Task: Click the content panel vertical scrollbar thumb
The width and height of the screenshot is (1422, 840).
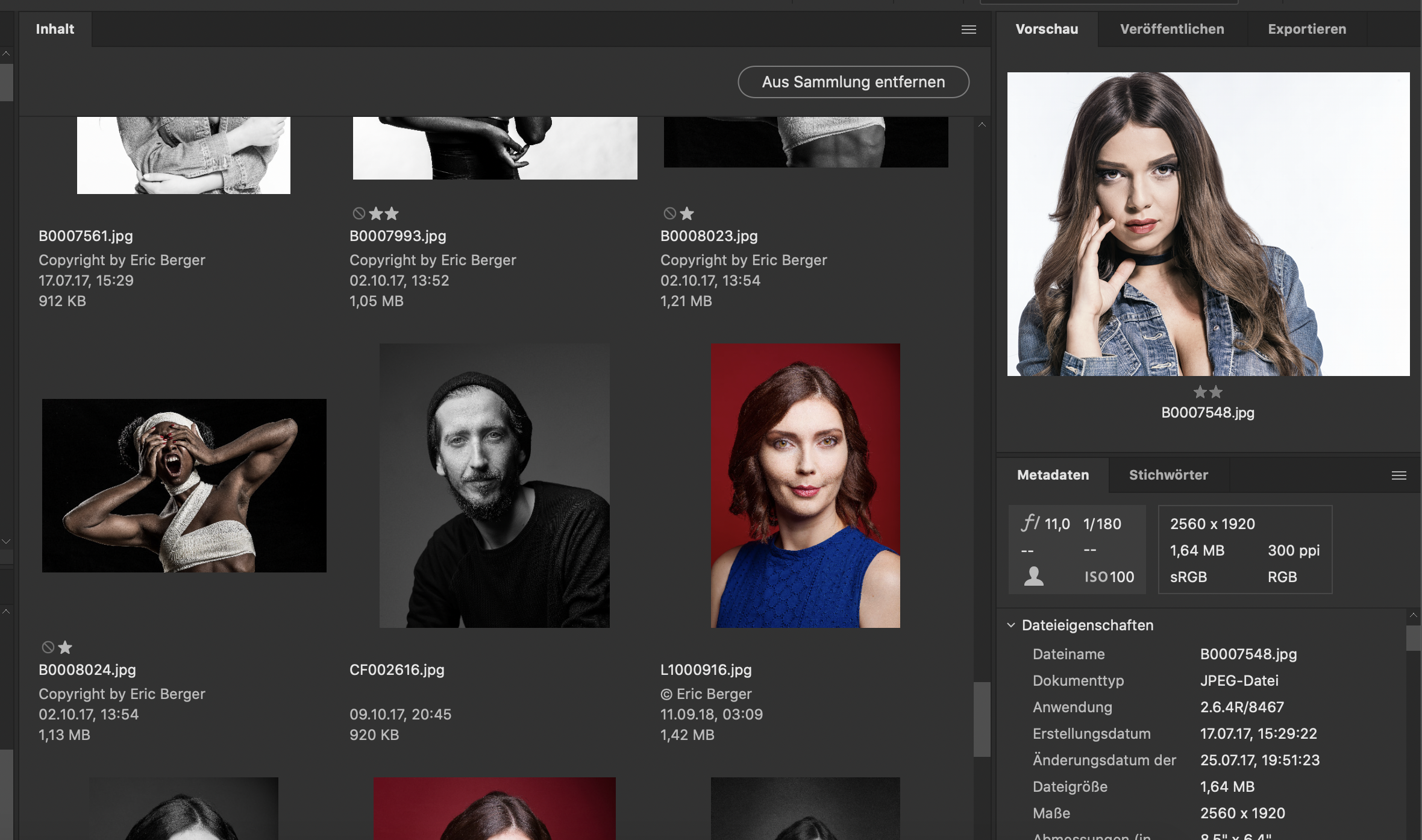Action: [x=982, y=719]
